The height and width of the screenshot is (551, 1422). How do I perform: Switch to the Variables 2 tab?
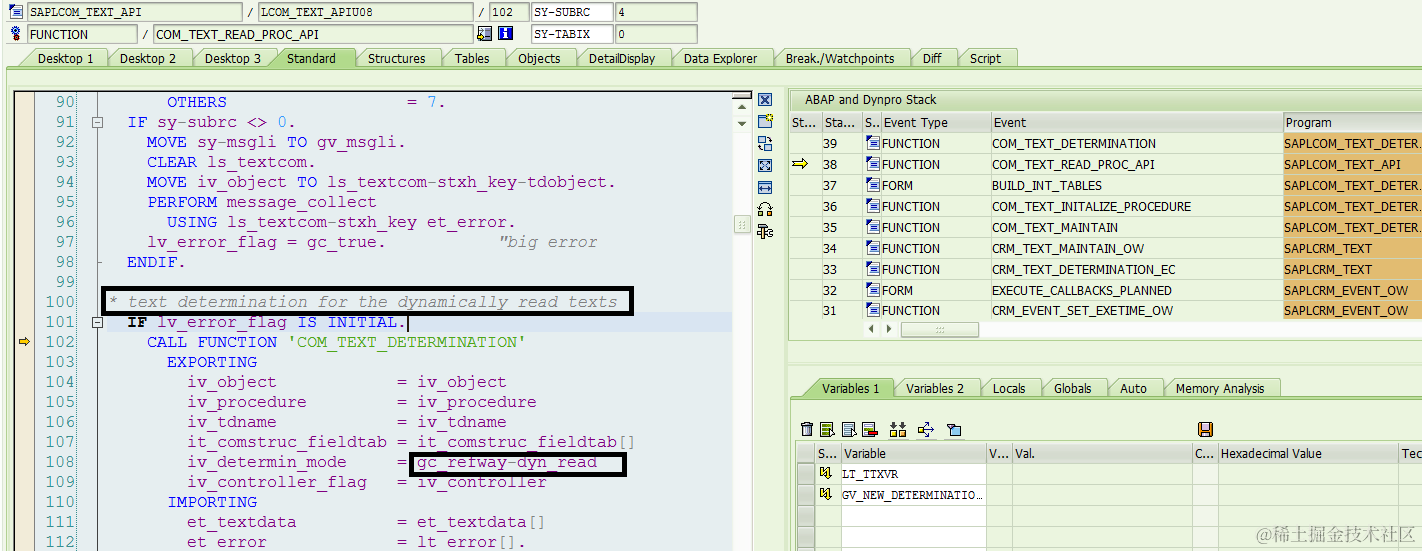click(935, 388)
